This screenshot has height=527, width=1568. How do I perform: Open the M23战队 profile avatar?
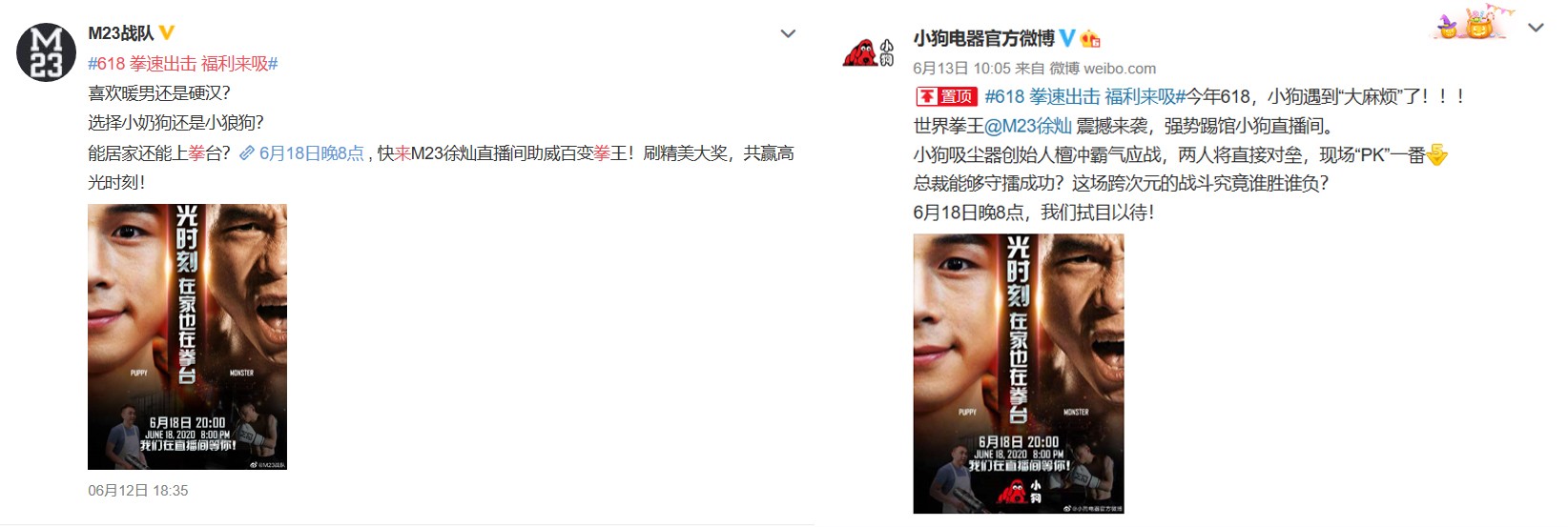point(46,52)
